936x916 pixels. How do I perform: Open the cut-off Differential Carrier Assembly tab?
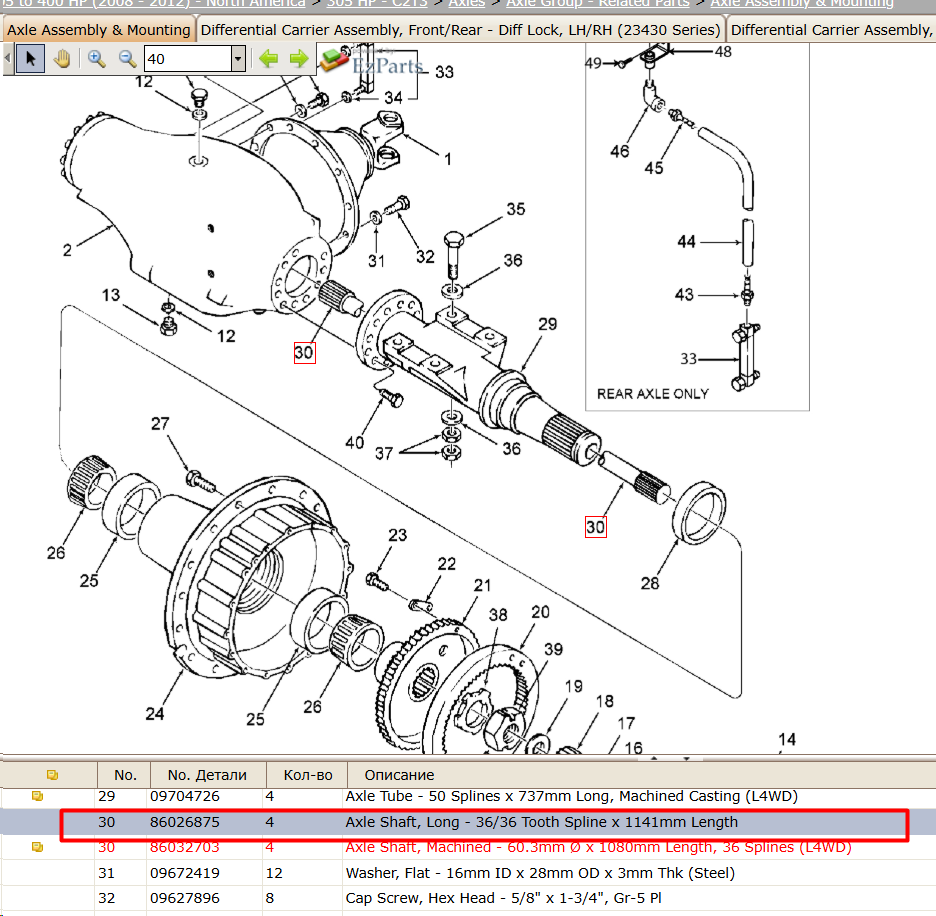click(x=831, y=30)
